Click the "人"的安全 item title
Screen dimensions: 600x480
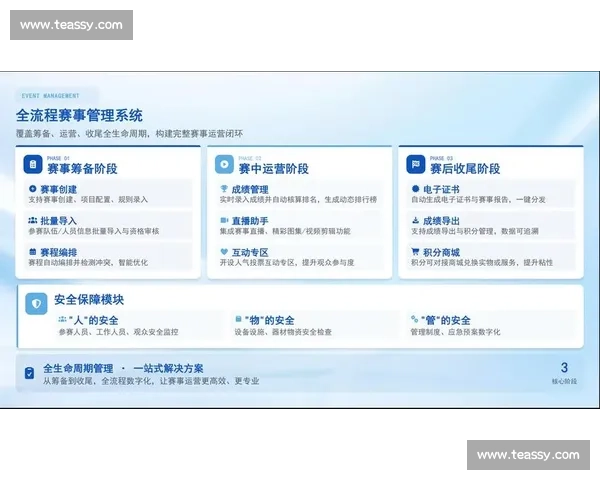[93, 320]
